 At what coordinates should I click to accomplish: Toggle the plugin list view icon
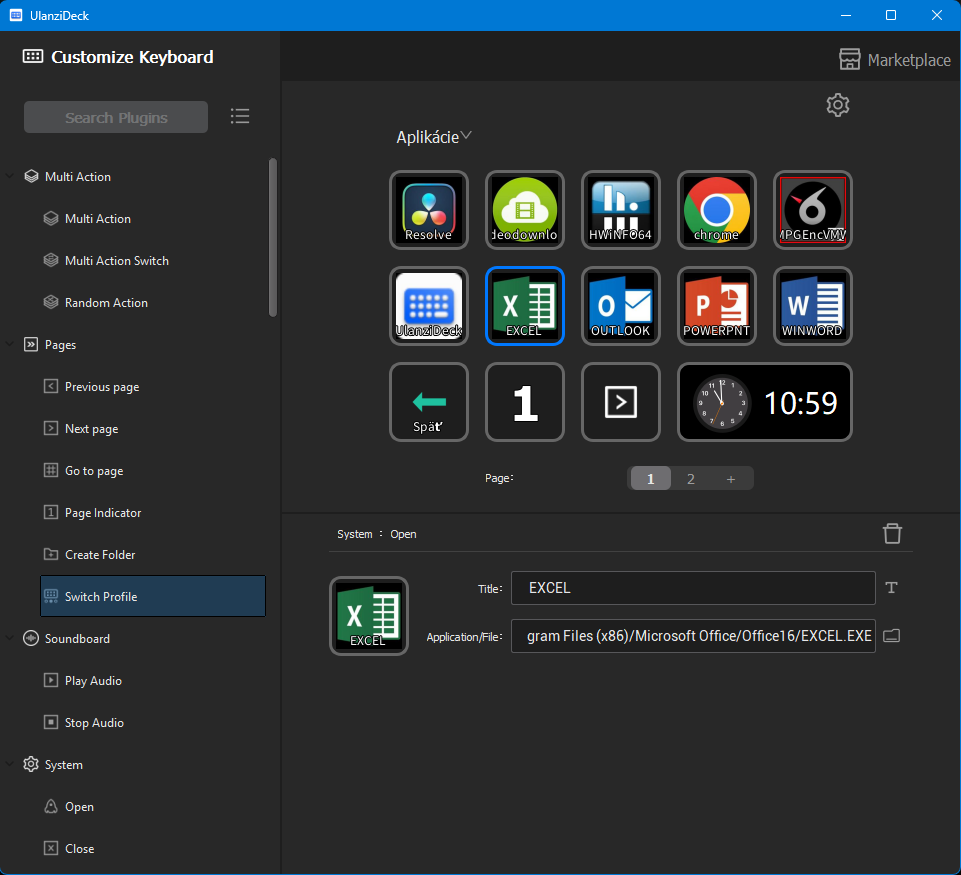tap(240, 117)
